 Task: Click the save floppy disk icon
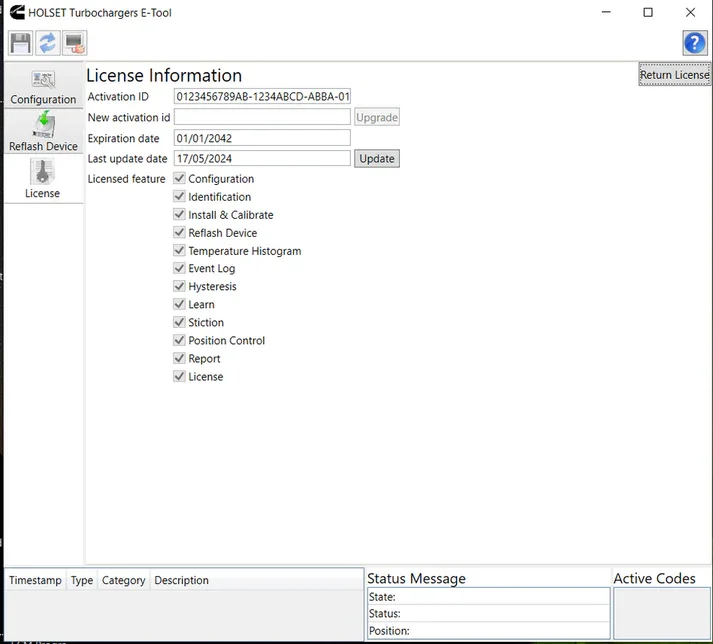point(20,43)
